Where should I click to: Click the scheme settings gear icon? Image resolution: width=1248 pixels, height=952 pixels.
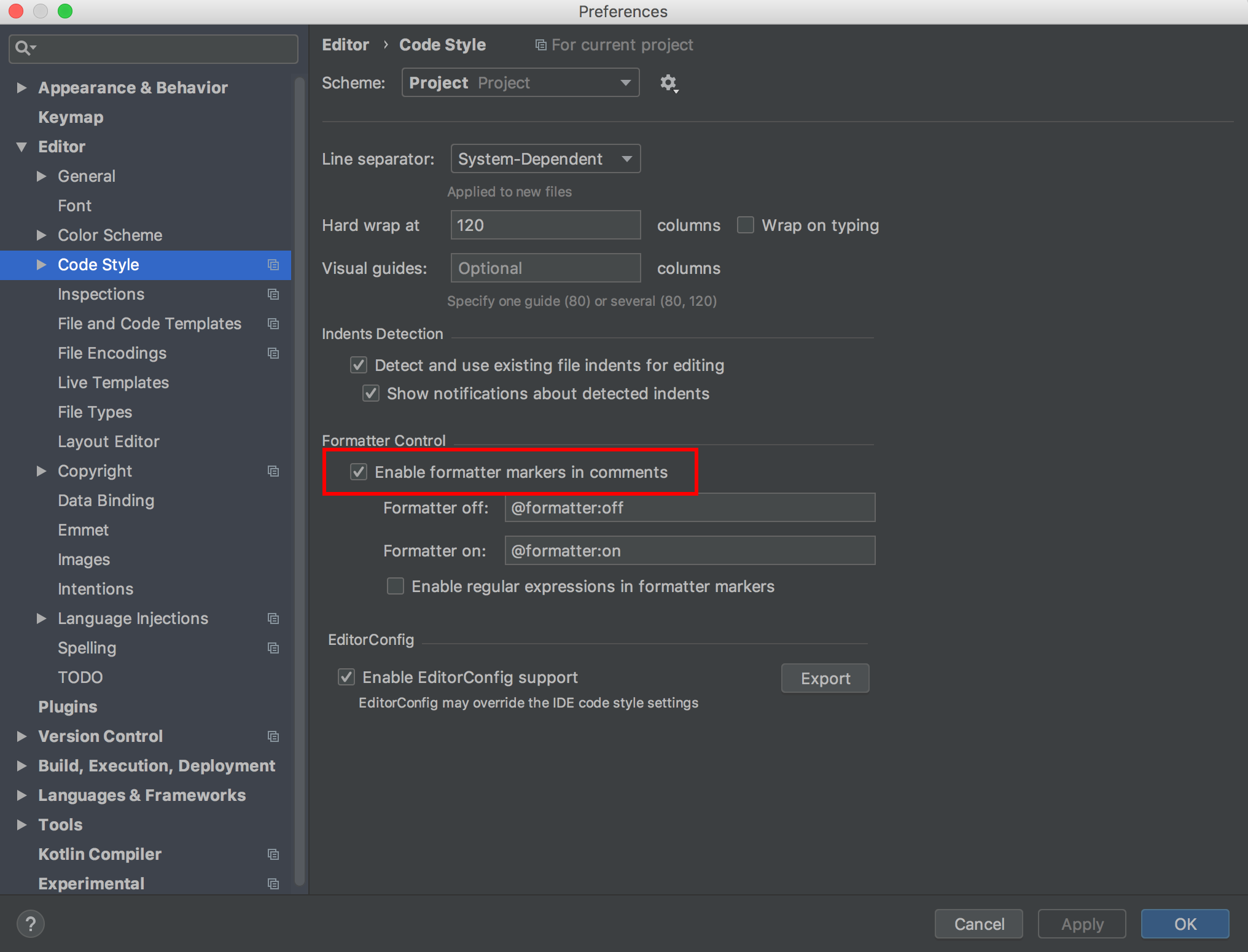click(668, 82)
